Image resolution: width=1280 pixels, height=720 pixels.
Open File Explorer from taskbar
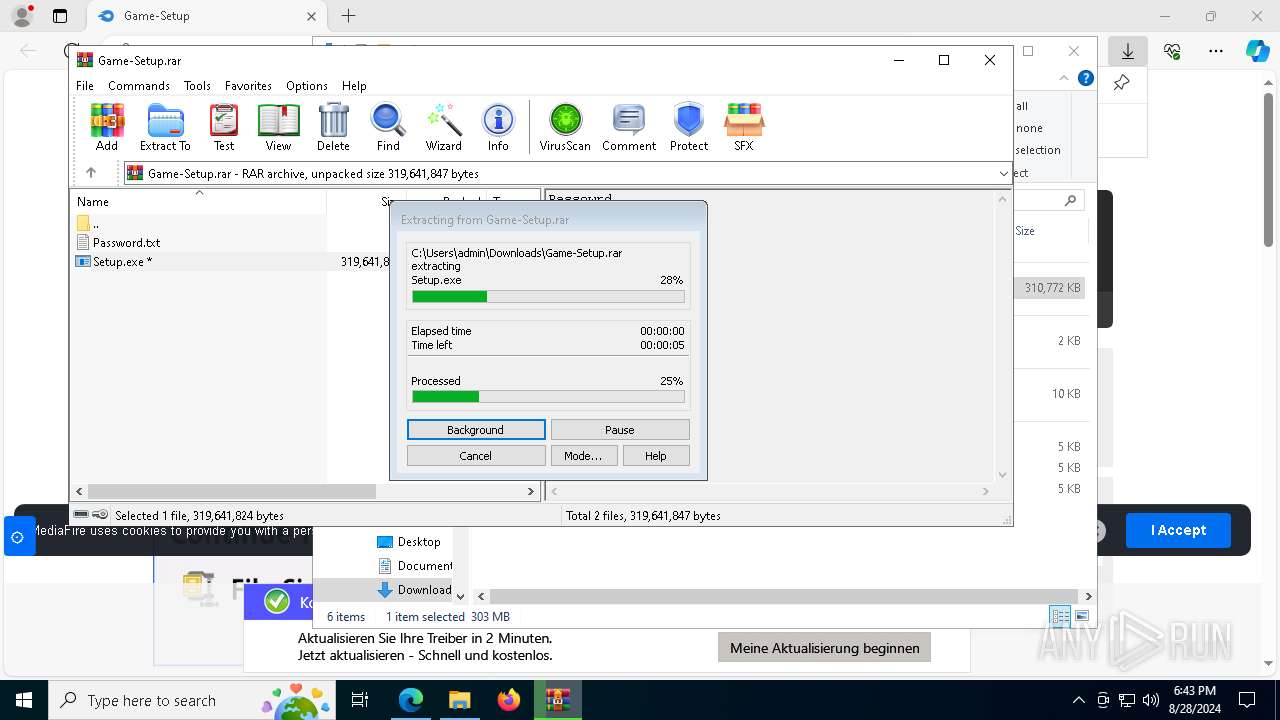click(x=459, y=700)
